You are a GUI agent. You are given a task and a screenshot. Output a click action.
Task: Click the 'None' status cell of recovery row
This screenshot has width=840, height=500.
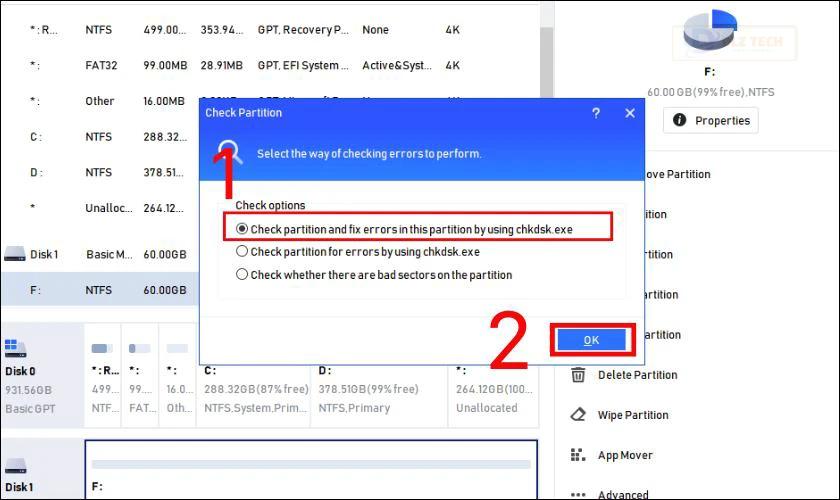[x=375, y=29]
